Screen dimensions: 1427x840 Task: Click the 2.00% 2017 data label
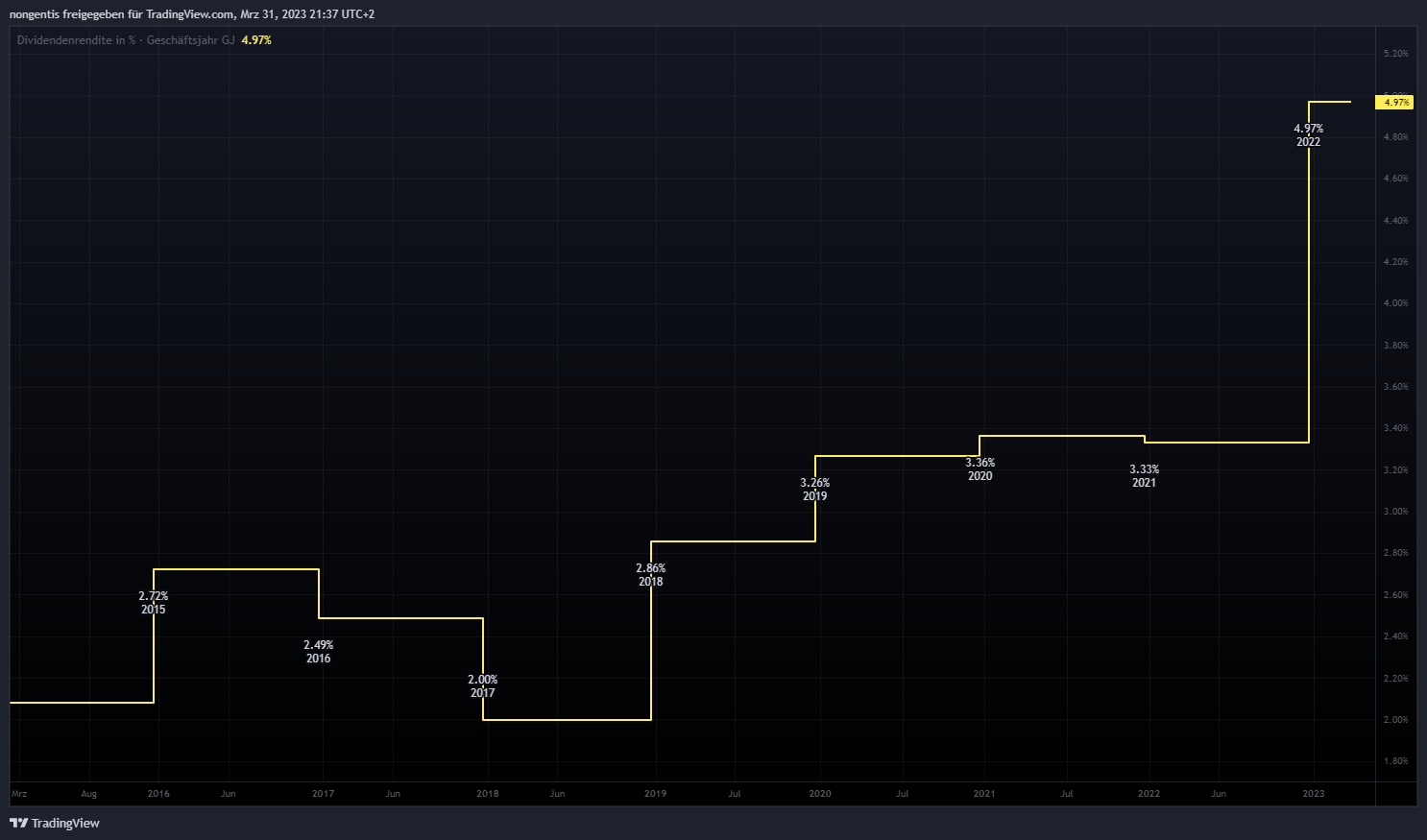[482, 686]
